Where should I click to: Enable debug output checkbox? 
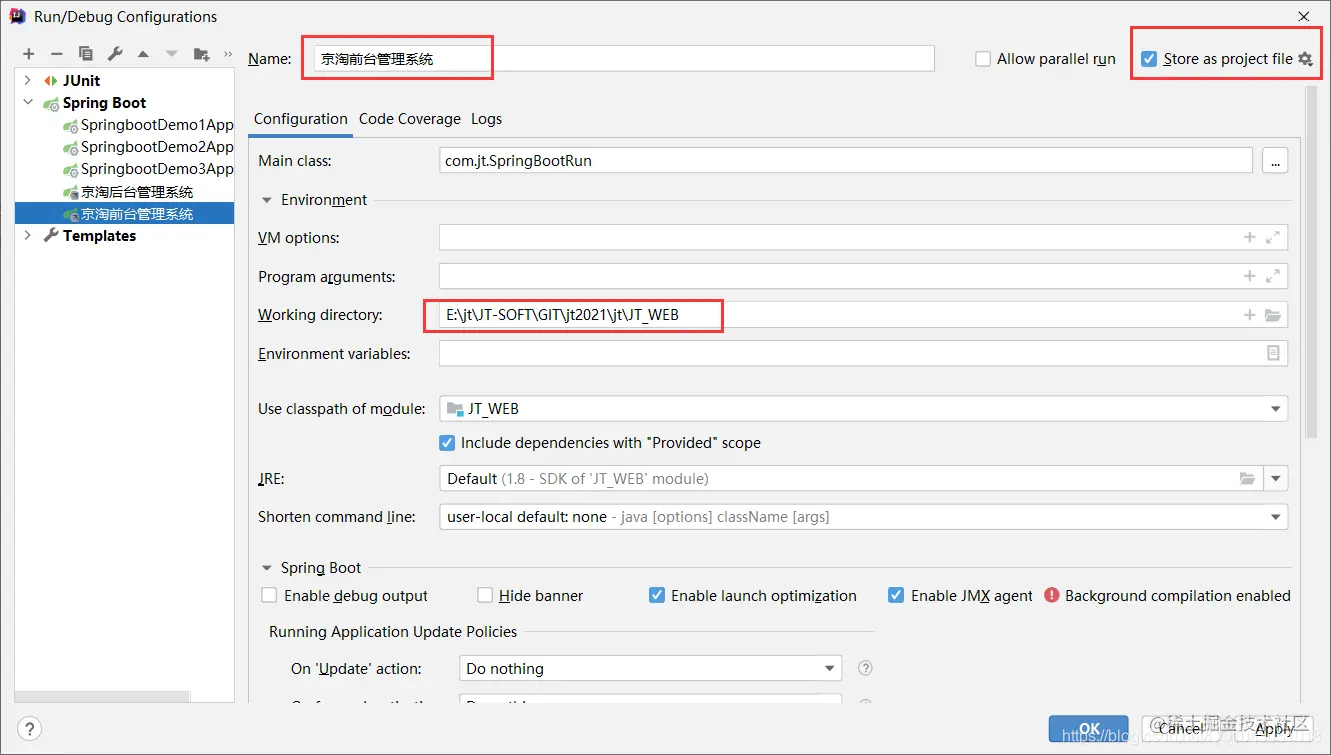[x=269, y=595]
